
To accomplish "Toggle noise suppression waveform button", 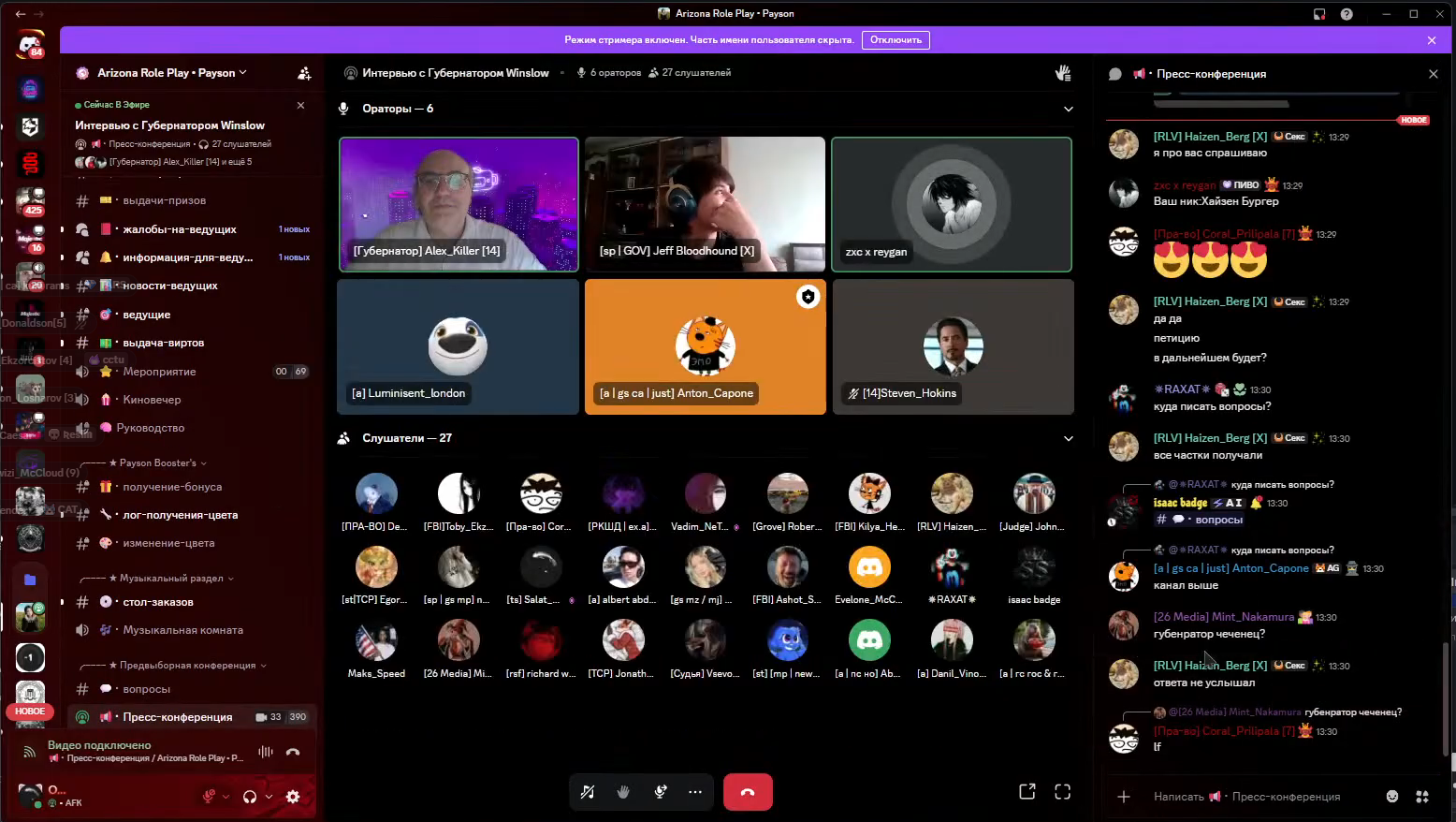I will [266, 752].
